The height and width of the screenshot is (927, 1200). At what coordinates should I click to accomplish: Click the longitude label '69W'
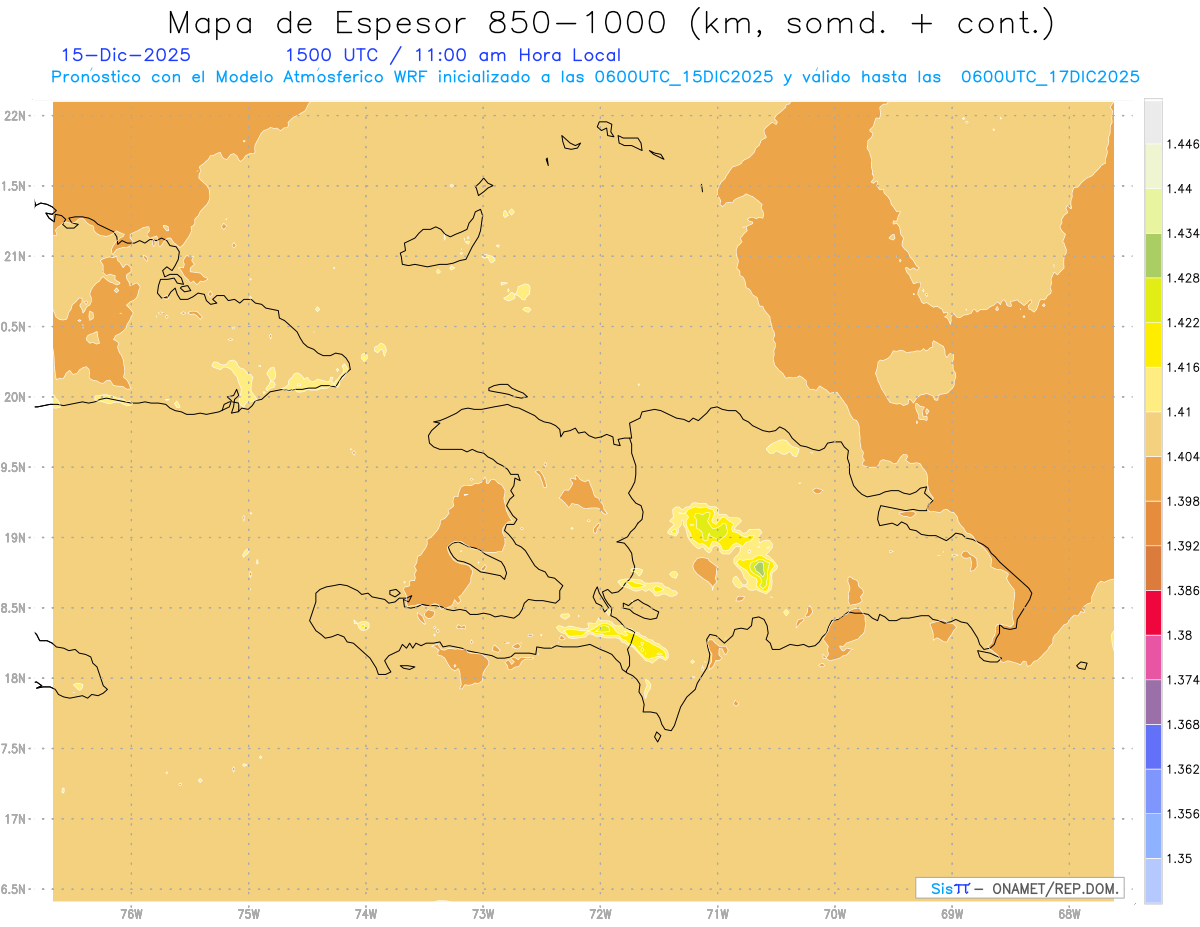point(952,913)
